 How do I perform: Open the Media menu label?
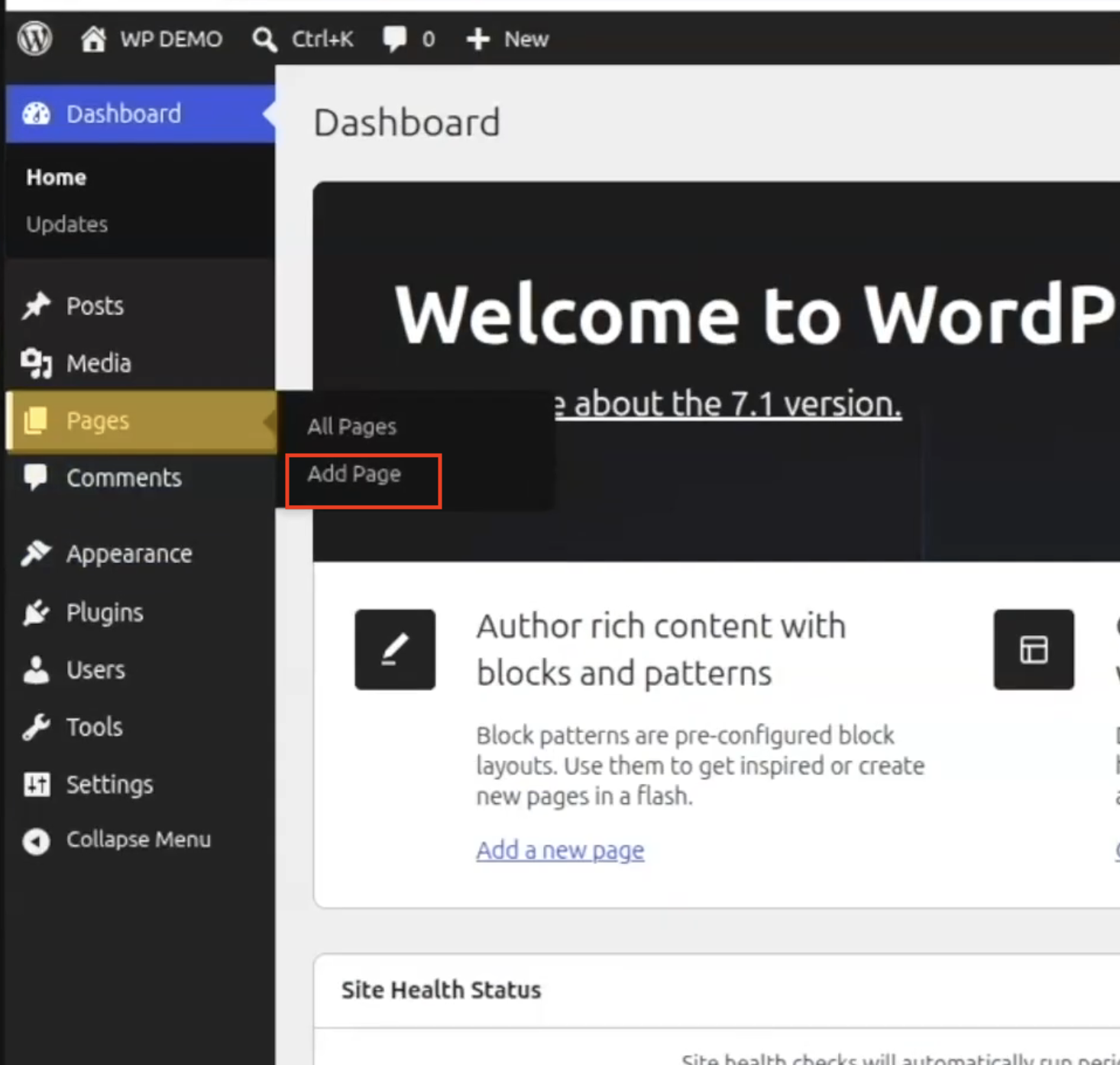[x=99, y=363]
